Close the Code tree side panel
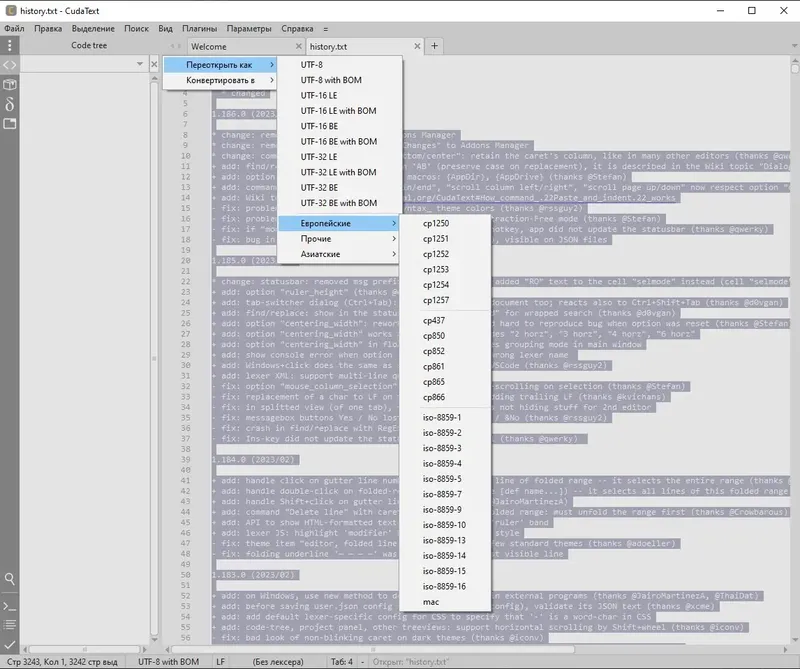This screenshot has width=800, height=669. (x=154, y=64)
